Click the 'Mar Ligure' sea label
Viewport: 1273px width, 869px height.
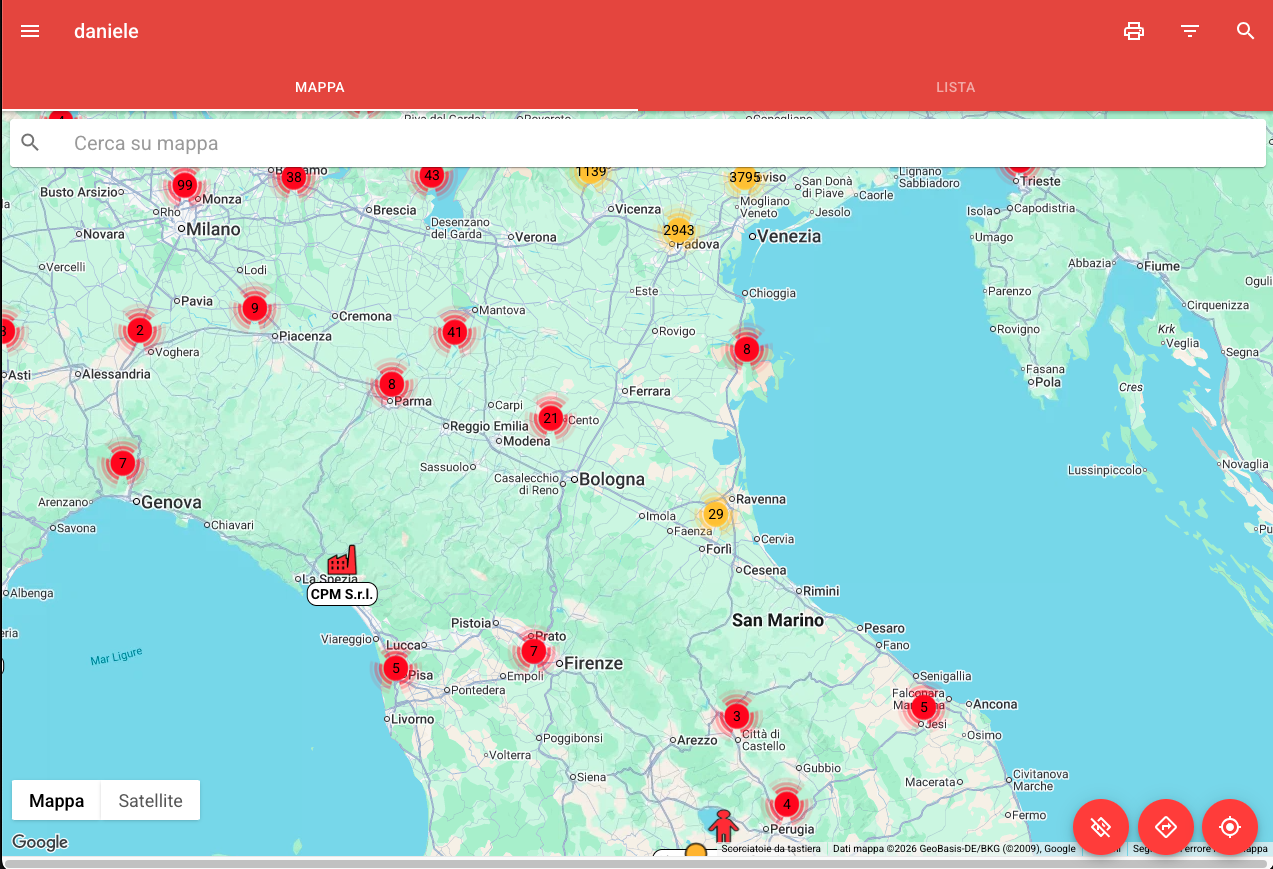(116, 657)
